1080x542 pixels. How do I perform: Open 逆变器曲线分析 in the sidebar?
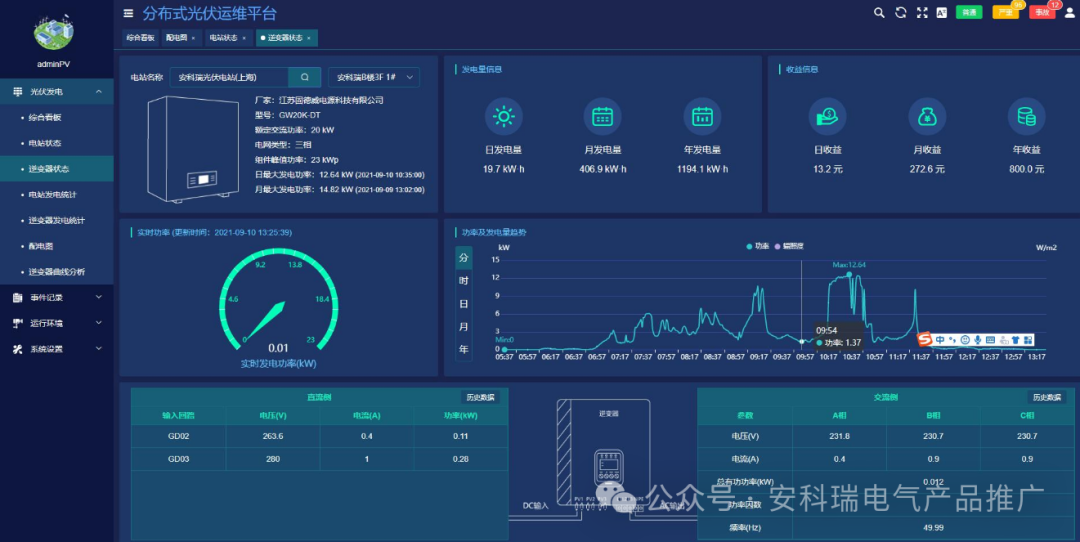coord(56,272)
